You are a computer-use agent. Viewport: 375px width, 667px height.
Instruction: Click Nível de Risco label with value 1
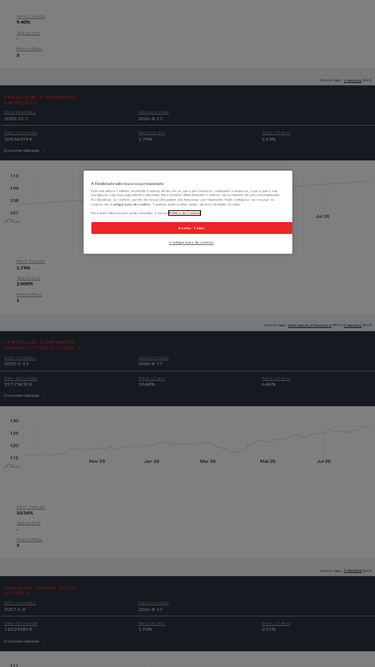coord(29,294)
